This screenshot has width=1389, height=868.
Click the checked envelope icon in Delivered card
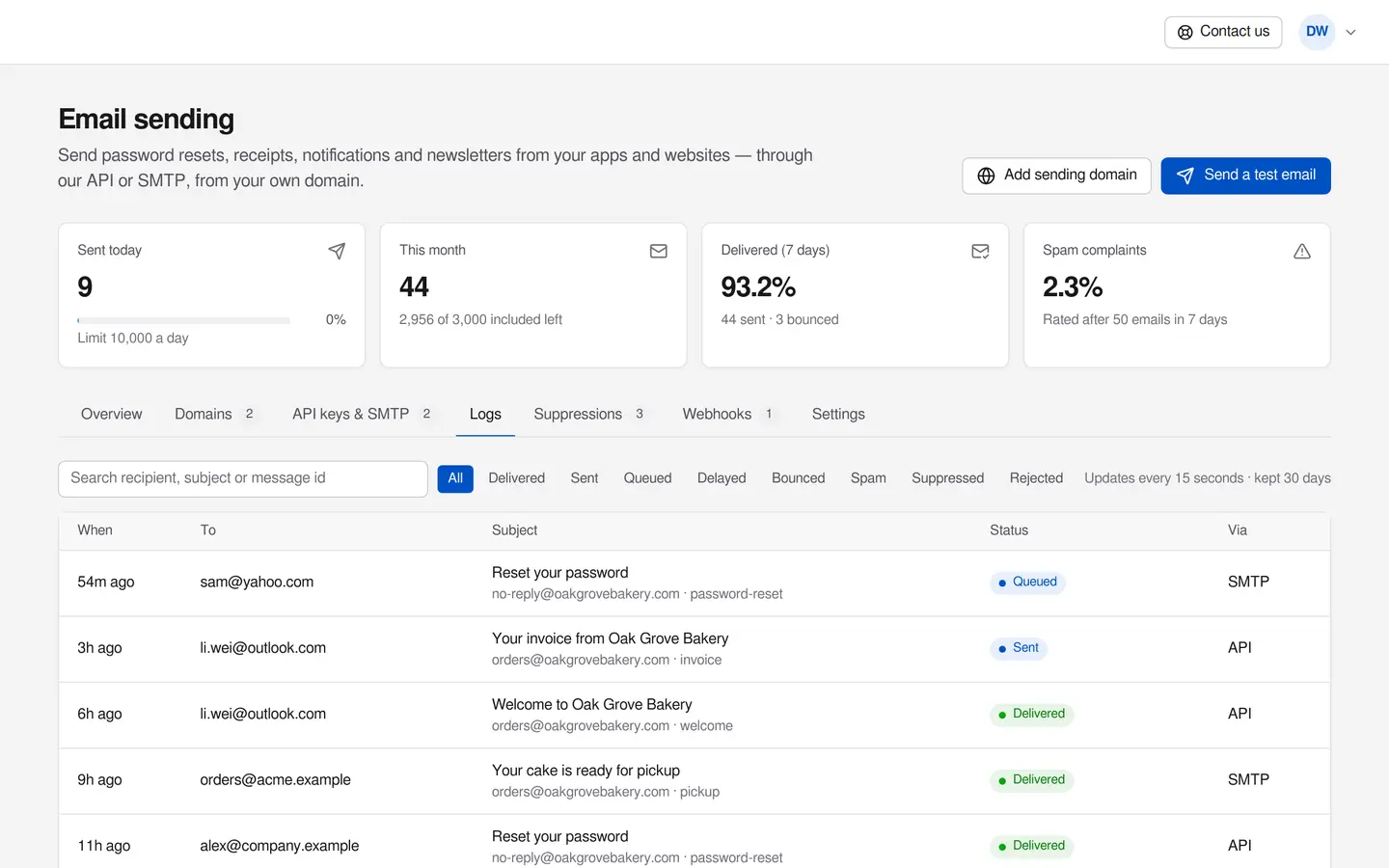coord(980,251)
